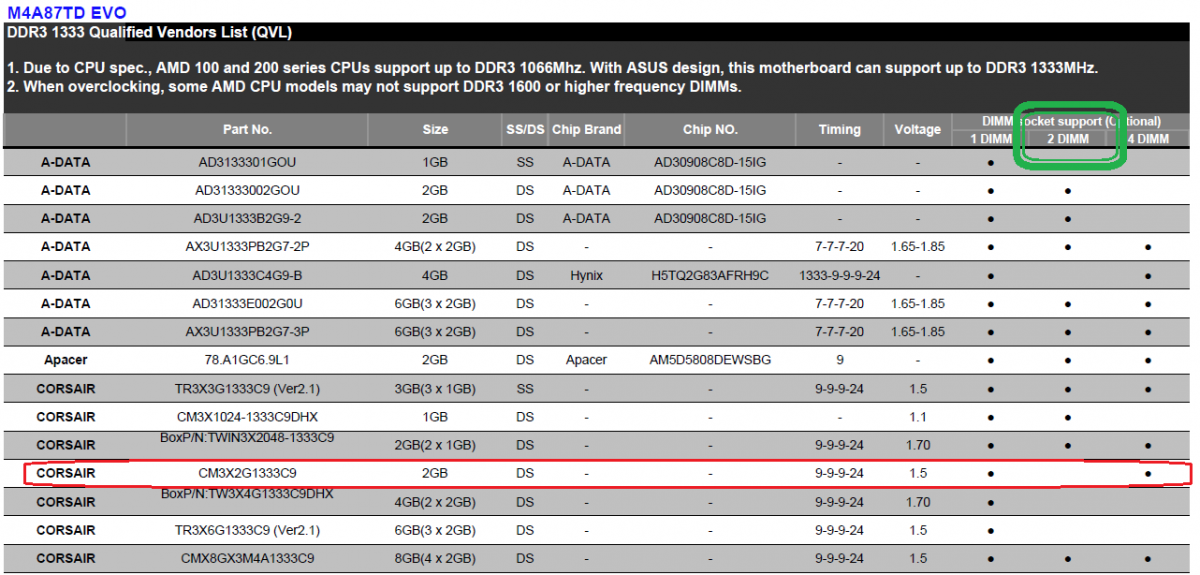Click voltage 1.70 in the TWIN3X2048-1333C9 row
The width and height of the screenshot is (1200, 575).
pyautogui.click(x=918, y=445)
